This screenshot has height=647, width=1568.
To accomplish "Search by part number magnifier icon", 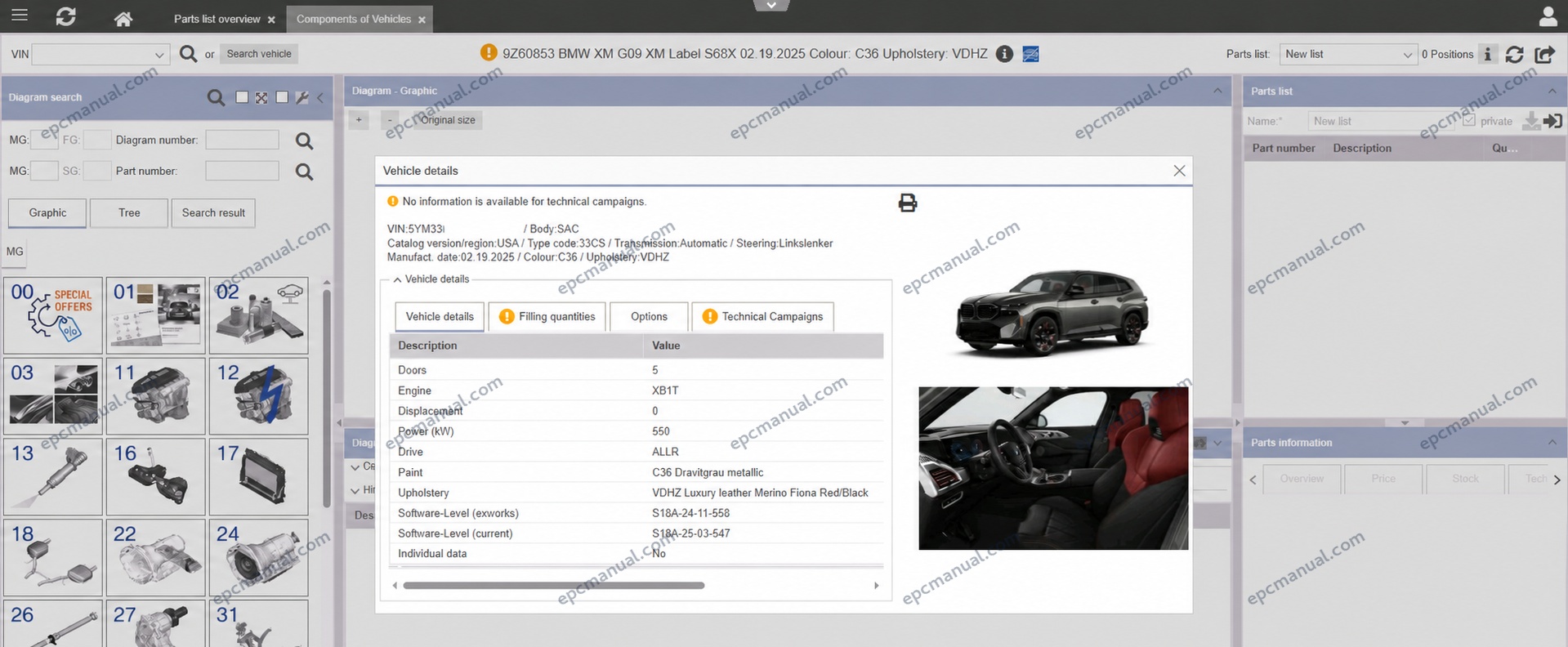I will [304, 172].
